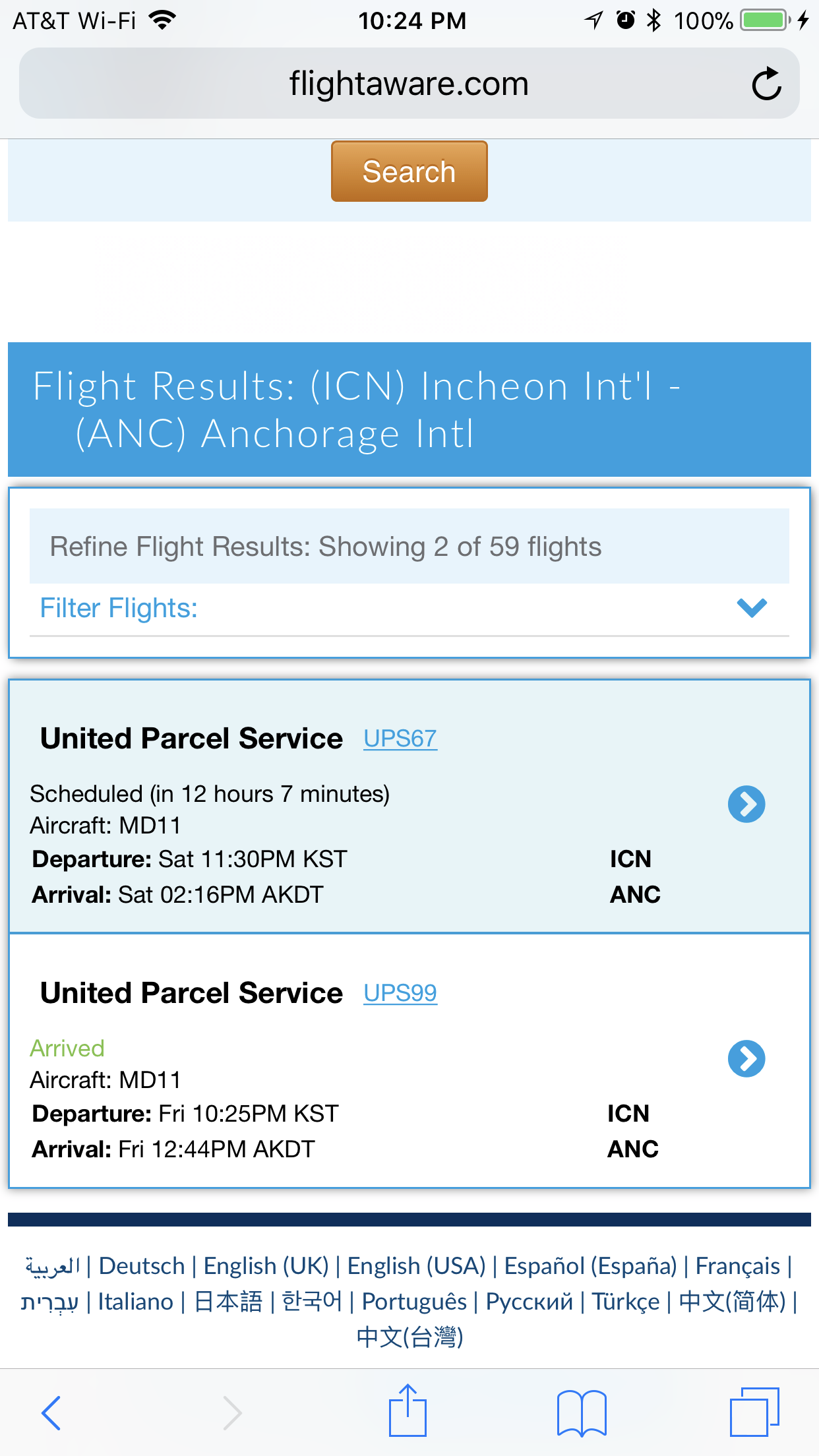Screen dimensions: 819x1456
Task: Expand the Filter Flights chevron
Action: [x=752, y=607]
